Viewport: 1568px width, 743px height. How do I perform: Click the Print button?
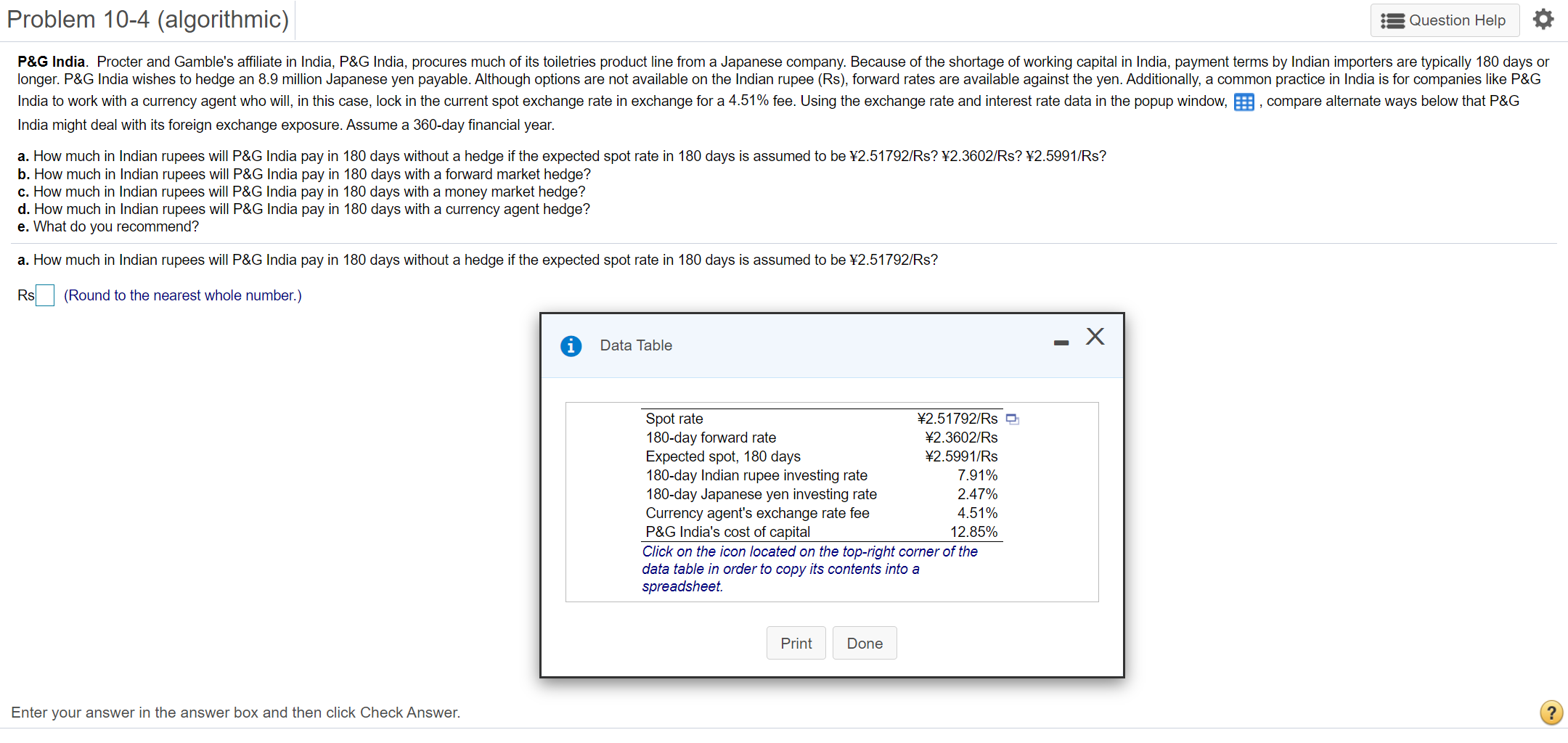point(796,643)
